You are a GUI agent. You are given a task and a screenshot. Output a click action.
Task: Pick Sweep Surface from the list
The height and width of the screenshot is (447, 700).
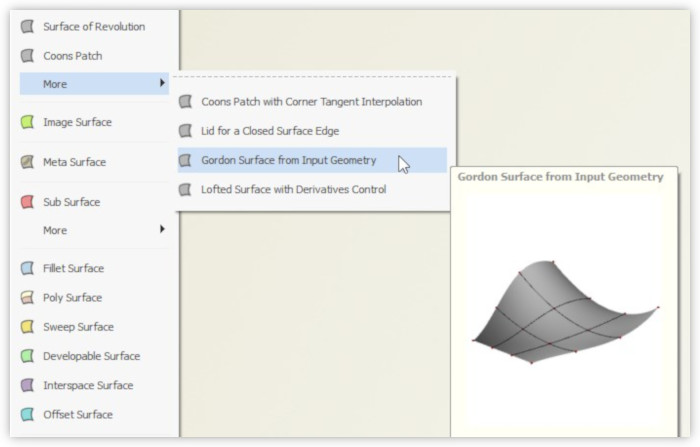pos(94,326)
